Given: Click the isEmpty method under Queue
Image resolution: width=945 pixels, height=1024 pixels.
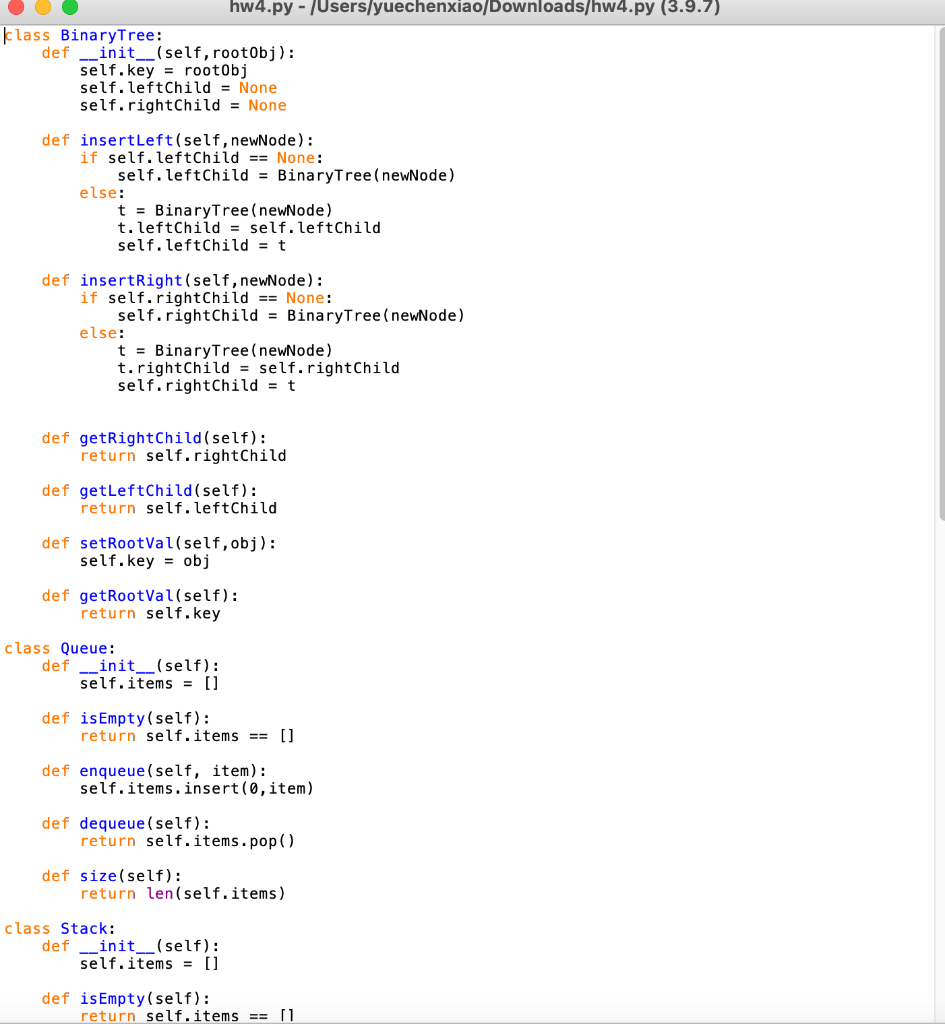Looking at the screenshot, I should [111, 718].
